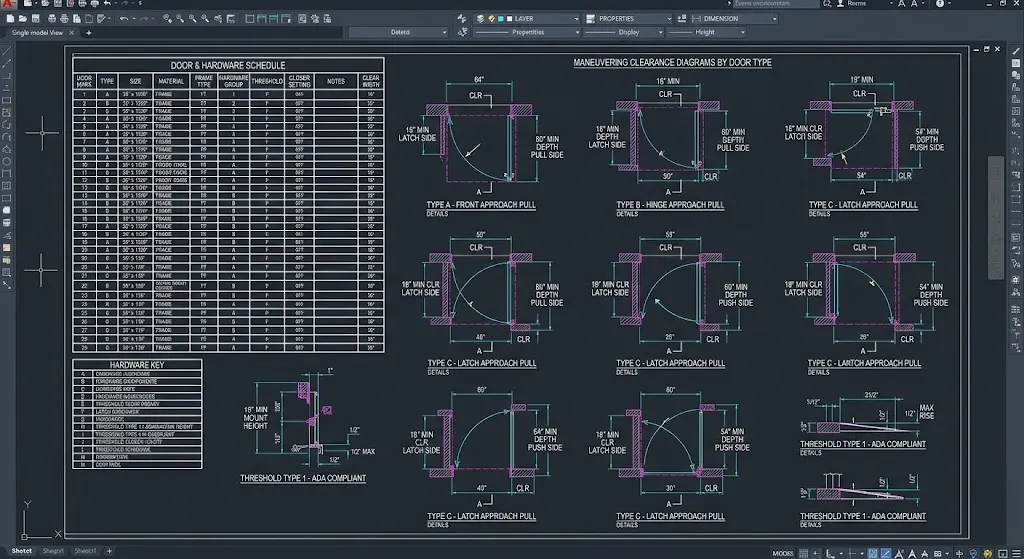The width and height of the screenshot is (1024, 559).
Task: Click the Undo arrow in main toolbar
Action: pos(123,18)
